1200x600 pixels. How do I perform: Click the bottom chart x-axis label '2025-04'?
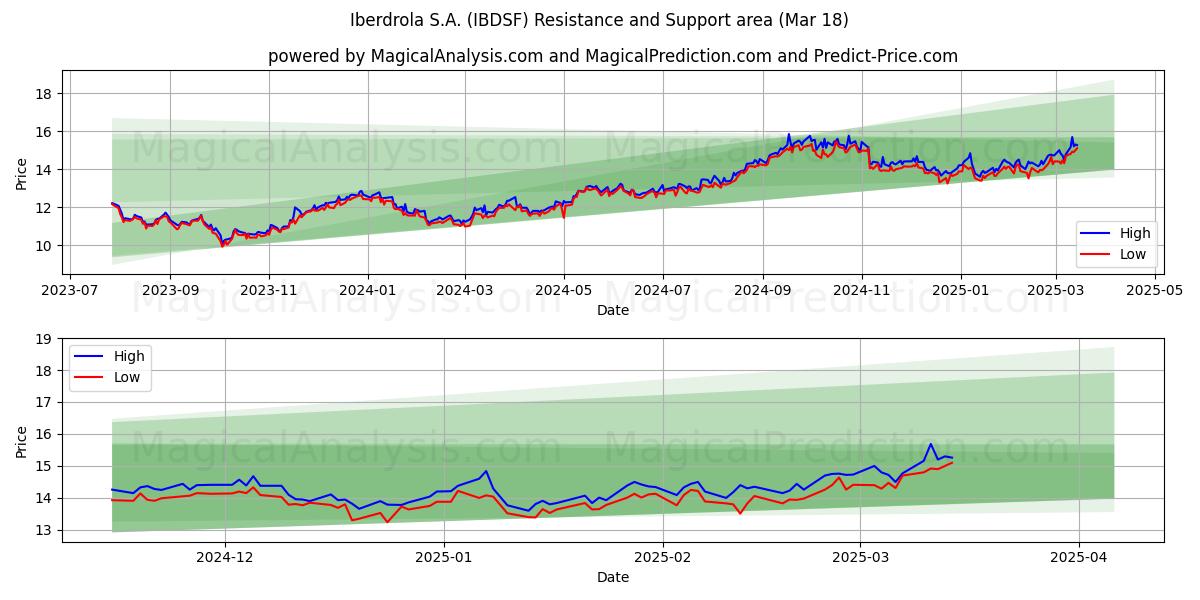pos(1080,558)
